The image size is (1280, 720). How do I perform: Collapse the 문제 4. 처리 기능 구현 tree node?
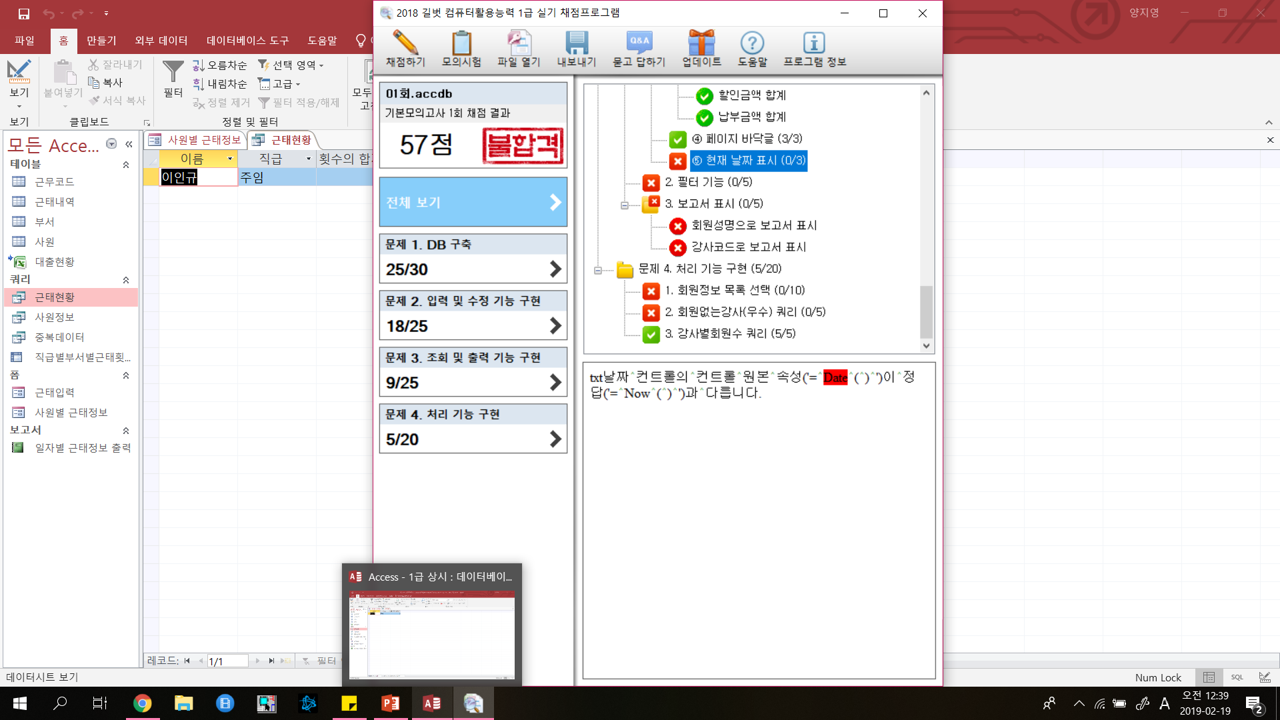click(598, 270)
